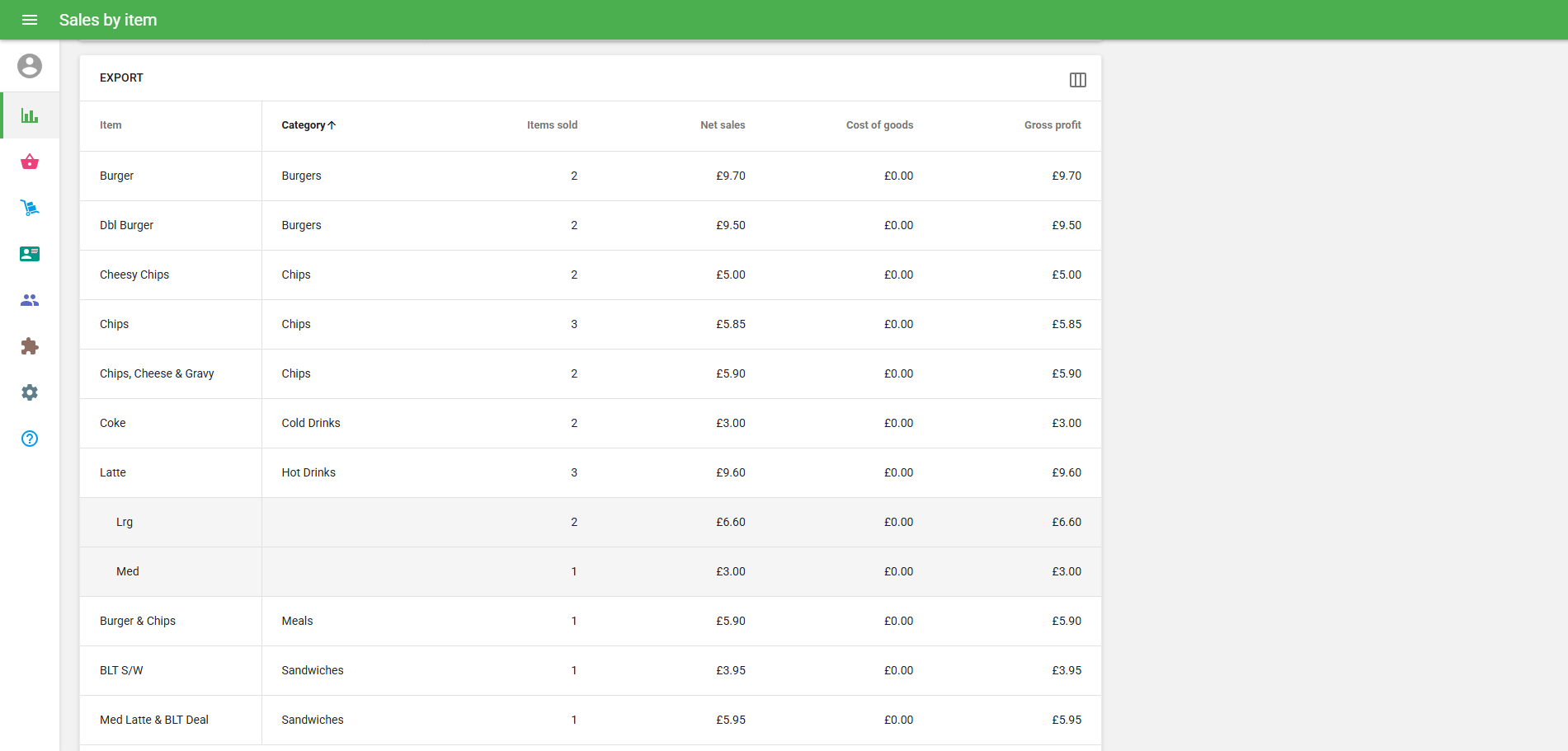Open Help via question mark icon
The width and height of the screenshot is (1568, 751).
(30, 439)
